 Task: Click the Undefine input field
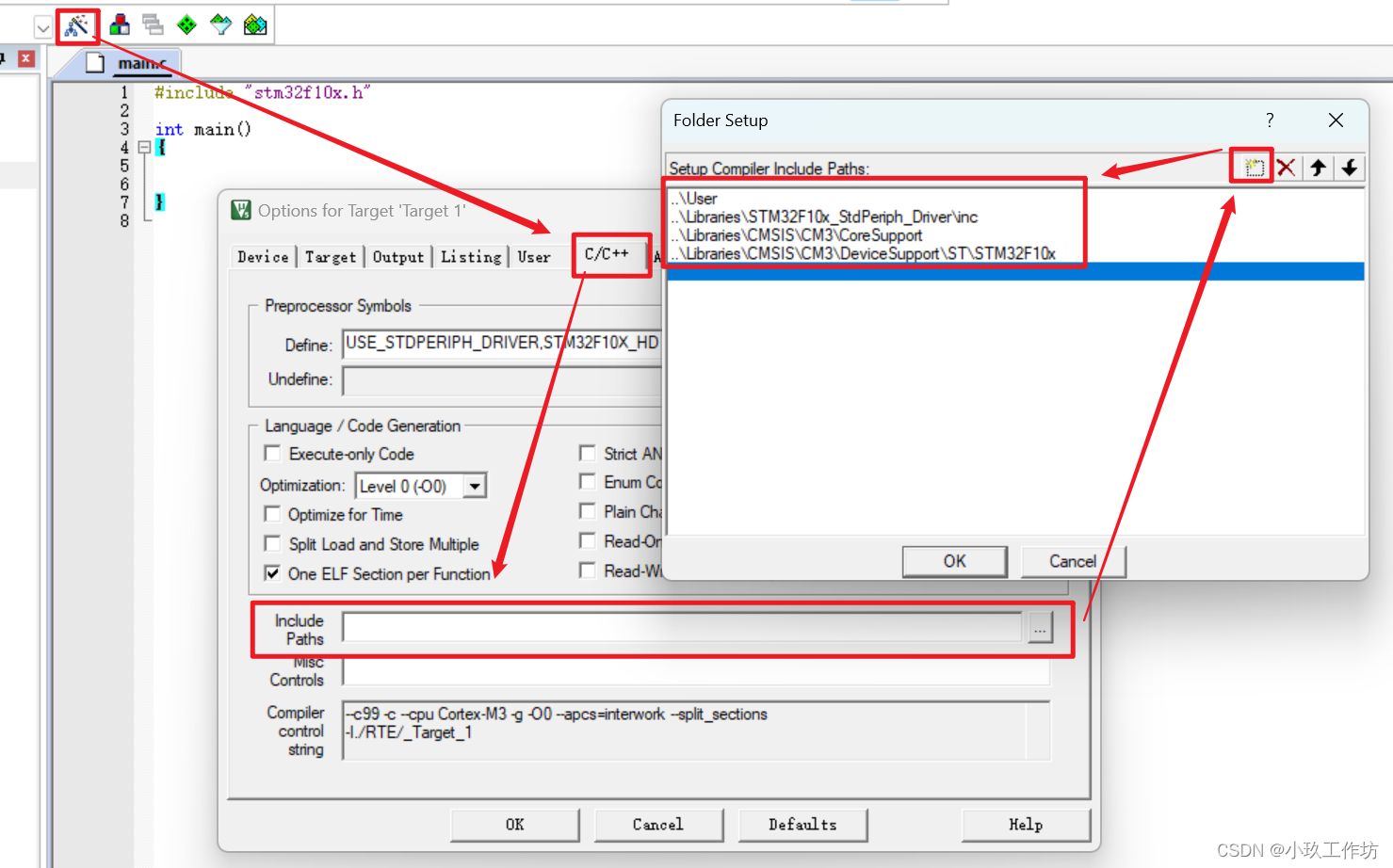coord(502,379)
